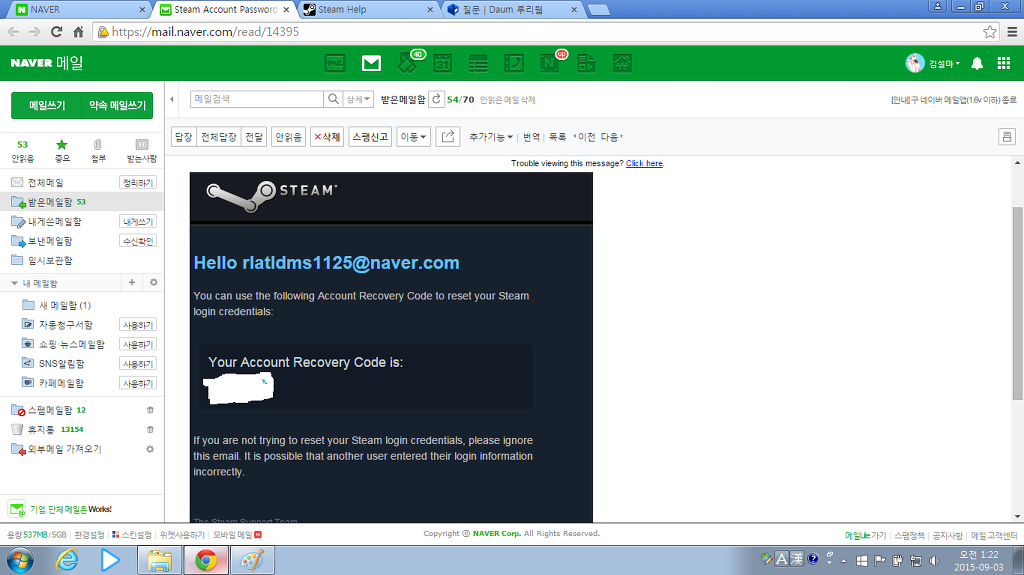Open the 이동 move dropdown
The height and width of the screenshot is (575, 1024).
(x=413, y=137)
